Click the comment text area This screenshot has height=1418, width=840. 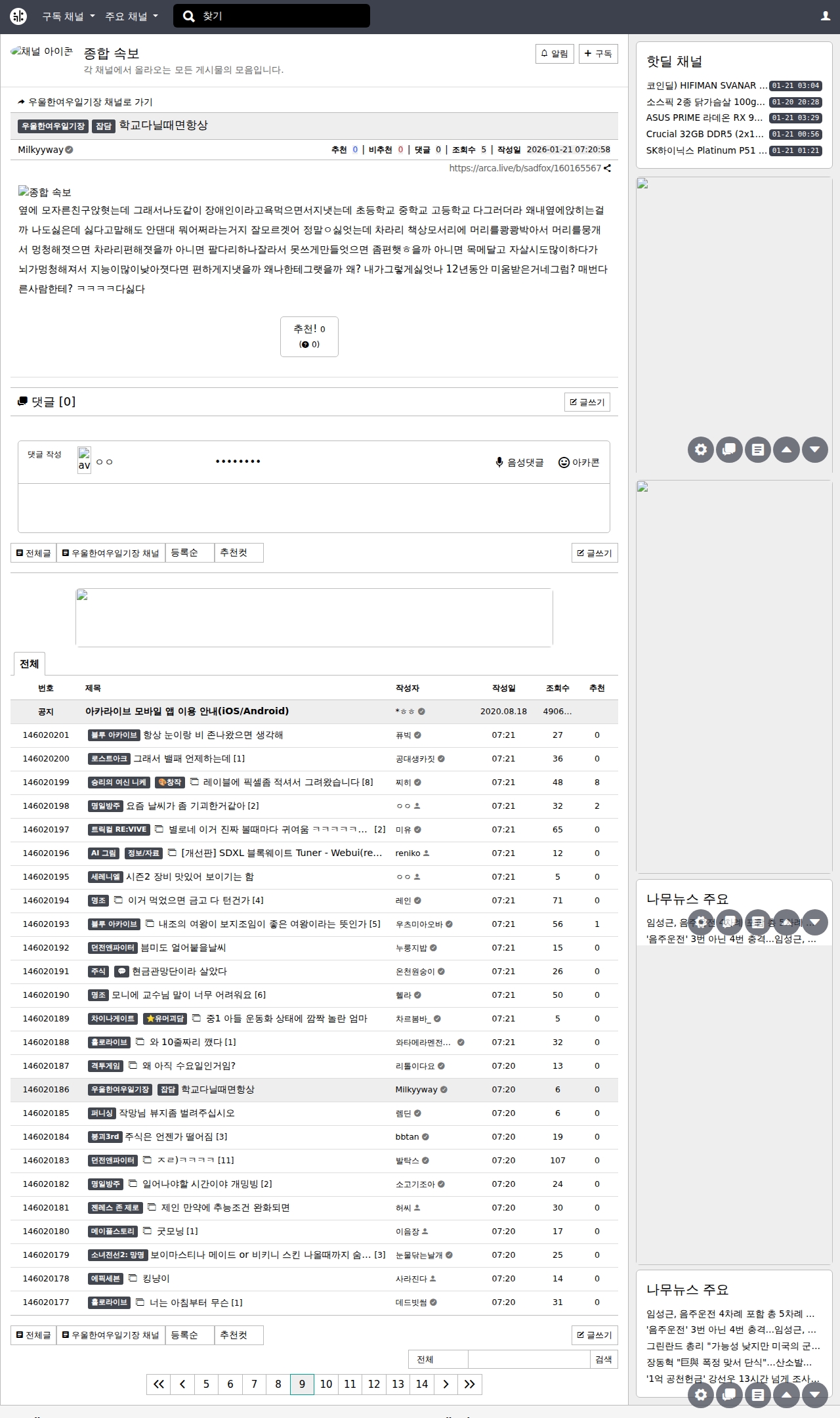(x=314, y=508)
